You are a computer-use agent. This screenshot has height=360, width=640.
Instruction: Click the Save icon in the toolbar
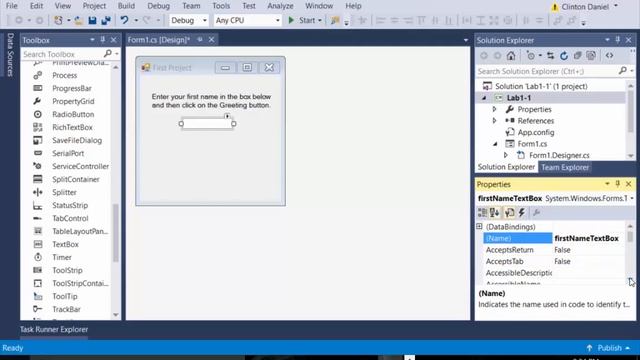[92, 20]
